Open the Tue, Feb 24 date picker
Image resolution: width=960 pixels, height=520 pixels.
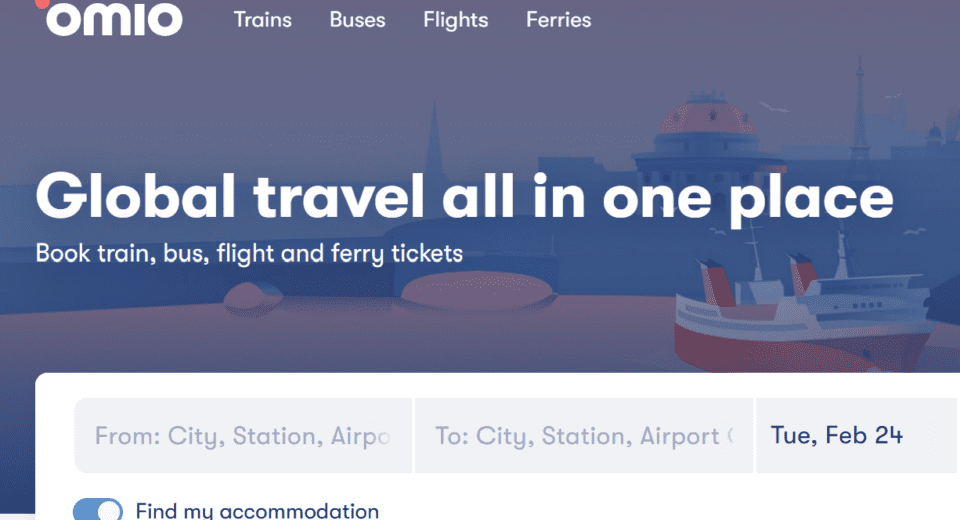[x=836, y=435]
